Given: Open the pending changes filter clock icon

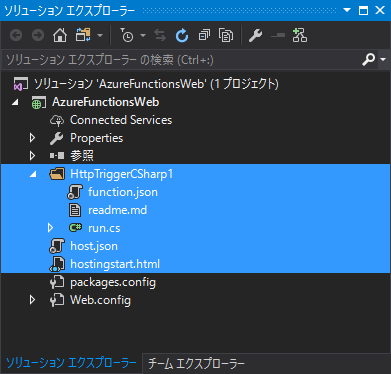Looking at the screenshot, I should point(127,35).
